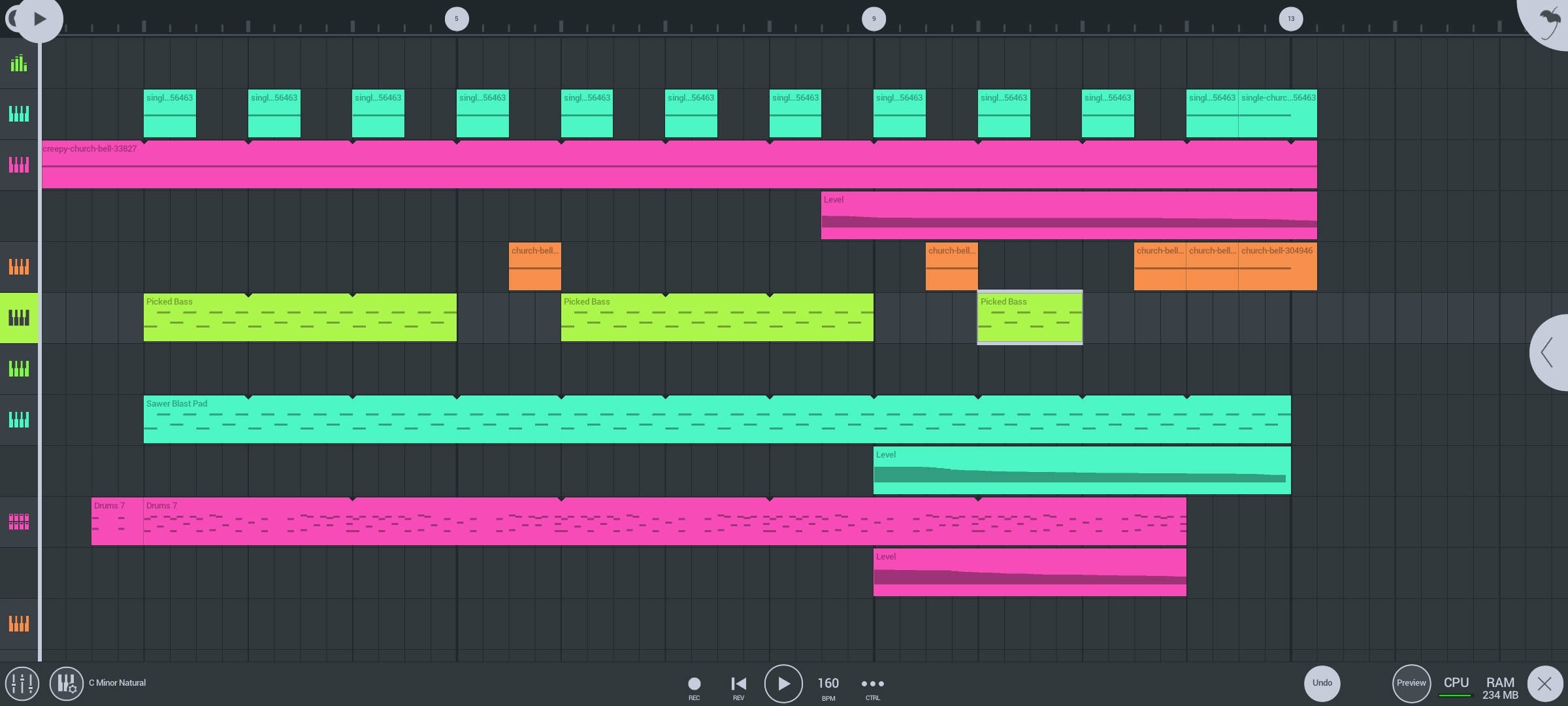
Task: Select the orange church-bell track icon
Action: click(19, 267)
